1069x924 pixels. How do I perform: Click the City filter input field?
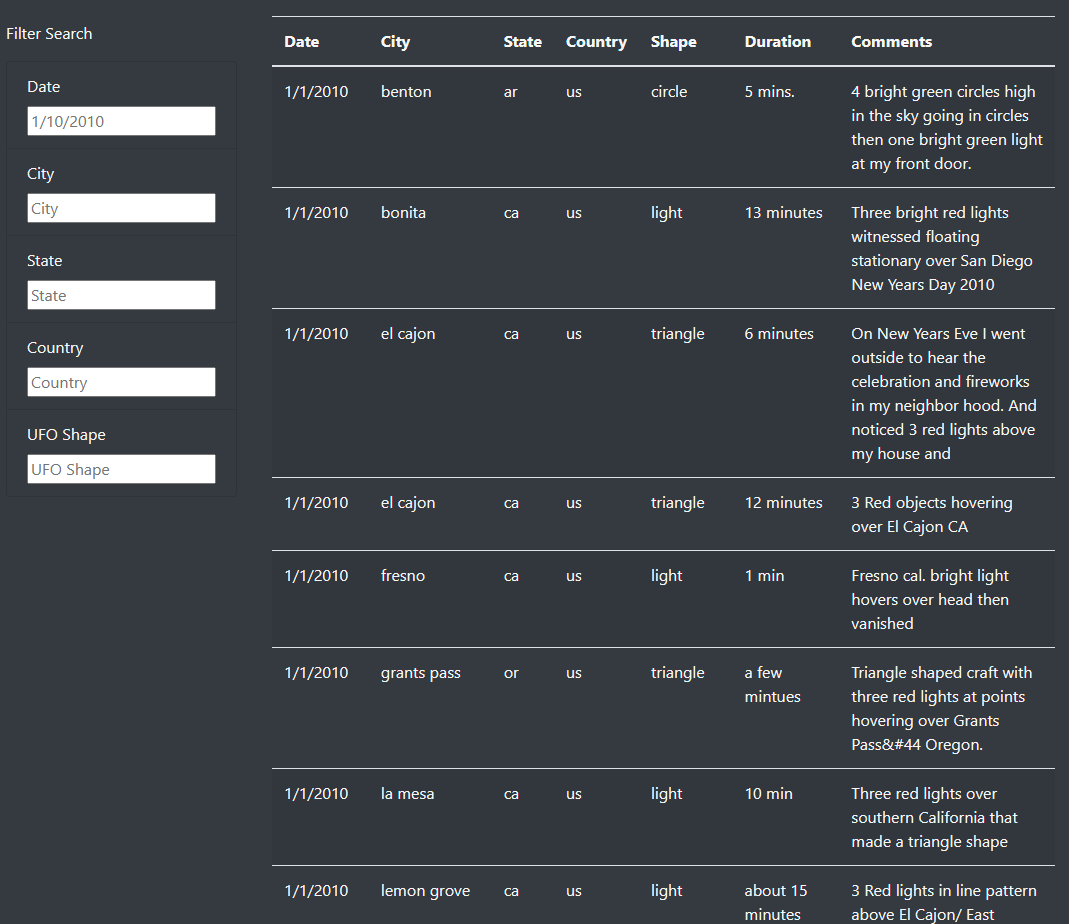120,208
